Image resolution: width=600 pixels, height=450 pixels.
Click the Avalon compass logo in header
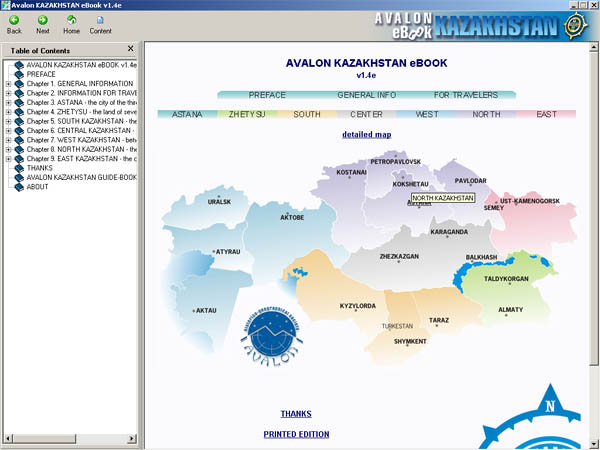[x=576, y=26]
